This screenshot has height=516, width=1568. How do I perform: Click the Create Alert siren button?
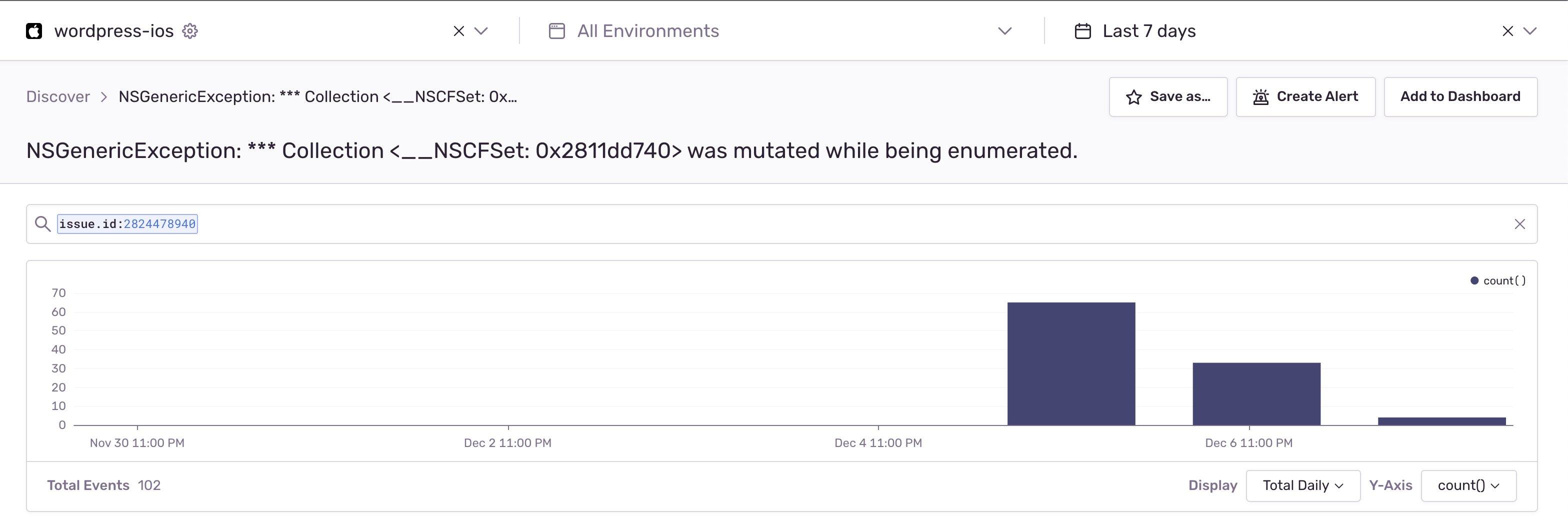coord(1305,97)
